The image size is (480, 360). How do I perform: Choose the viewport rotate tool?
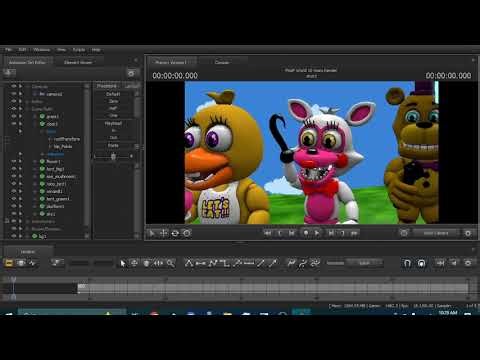(175, 233)
